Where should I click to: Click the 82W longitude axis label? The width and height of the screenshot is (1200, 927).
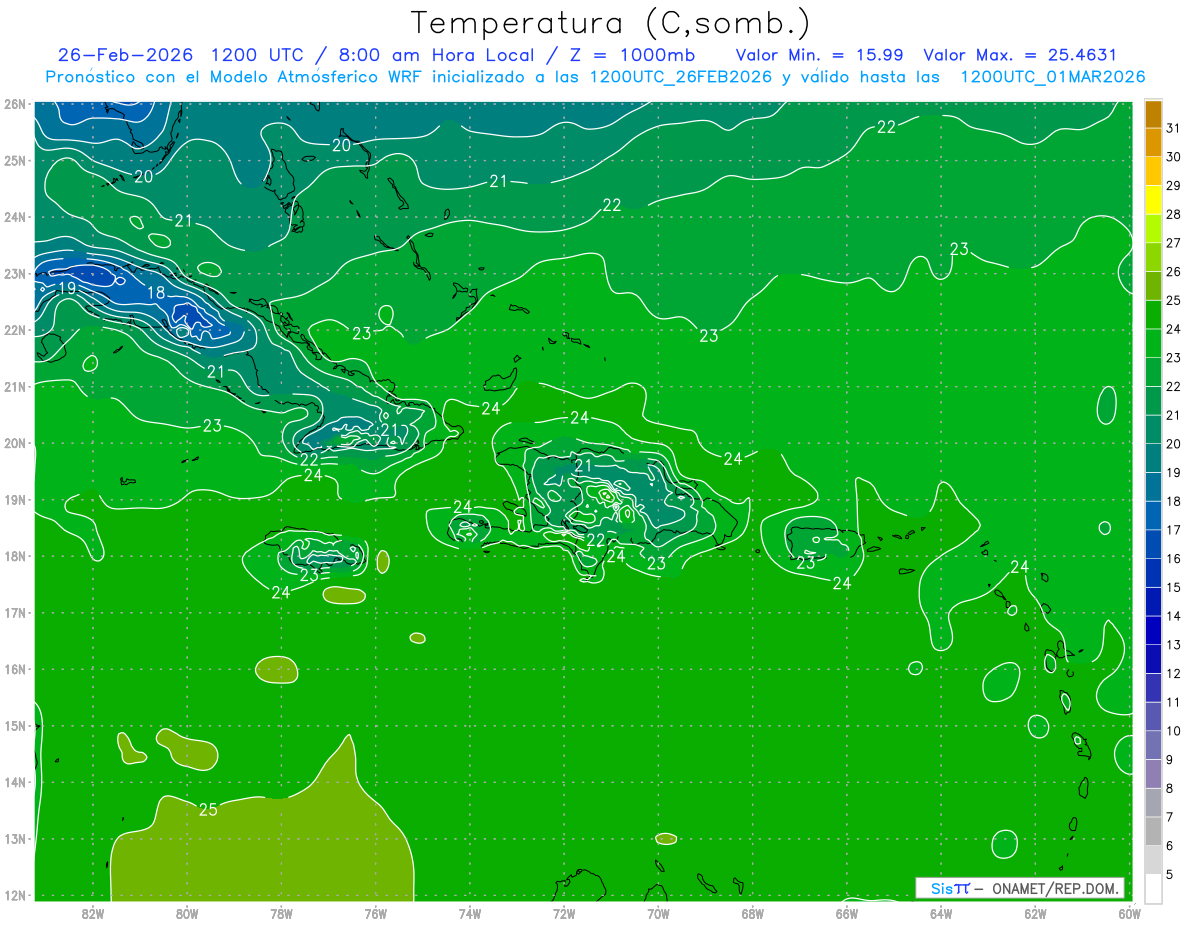[x=93, y=913]
